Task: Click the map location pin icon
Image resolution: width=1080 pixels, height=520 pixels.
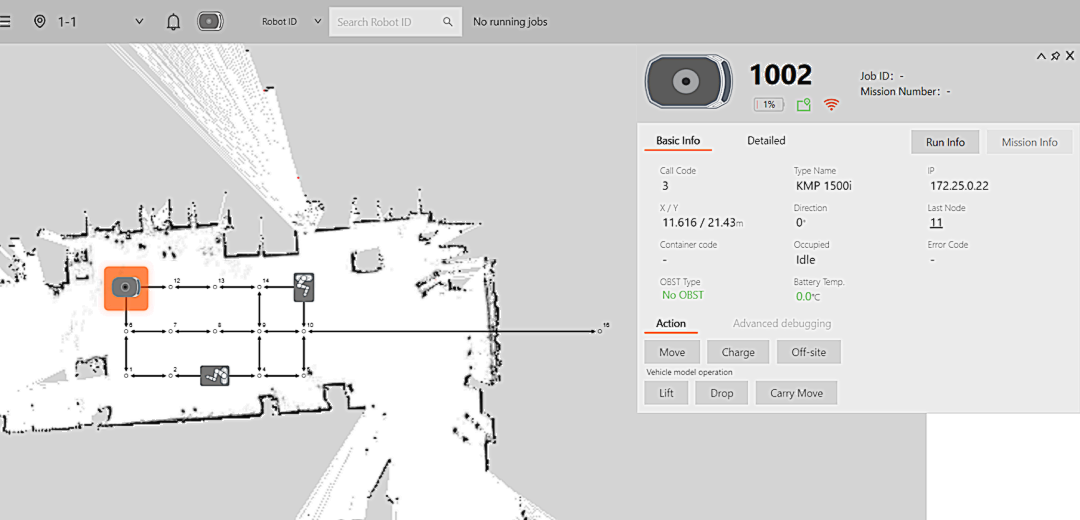Action: pyautogui.click(x=39, y=21)
